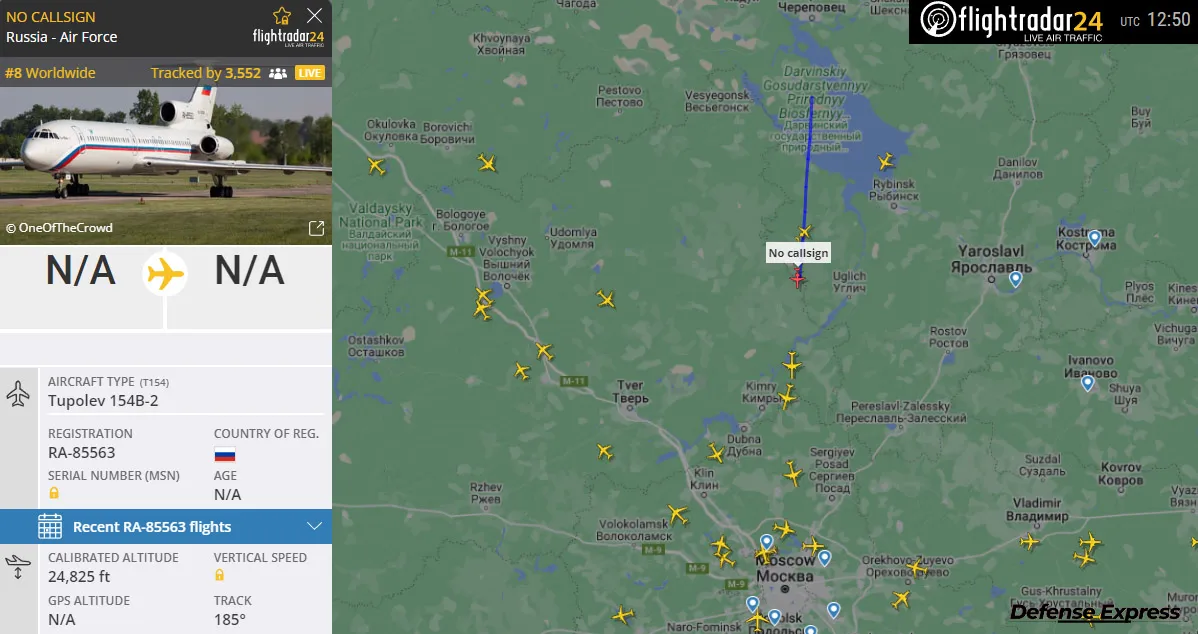Select the yellow aircraft near Kimry
1198x634 pixels.
786,396
